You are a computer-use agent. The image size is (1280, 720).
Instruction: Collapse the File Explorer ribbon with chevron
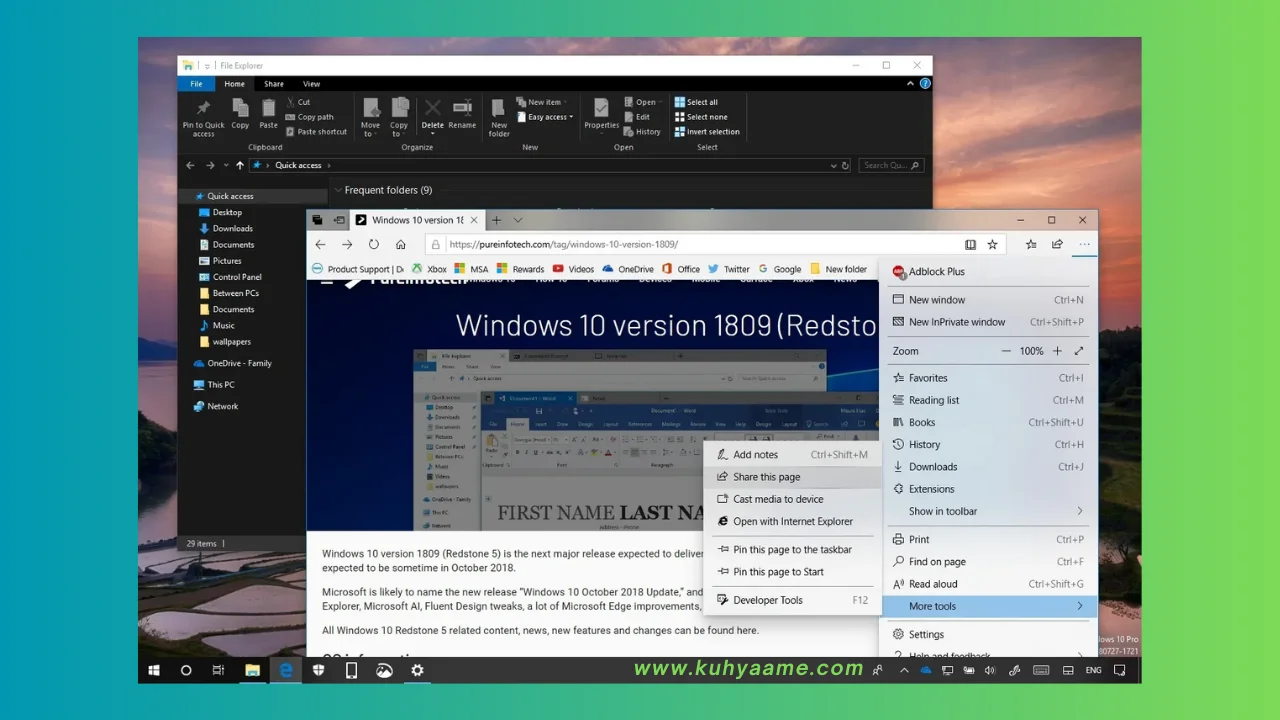[x=912, y=84]
